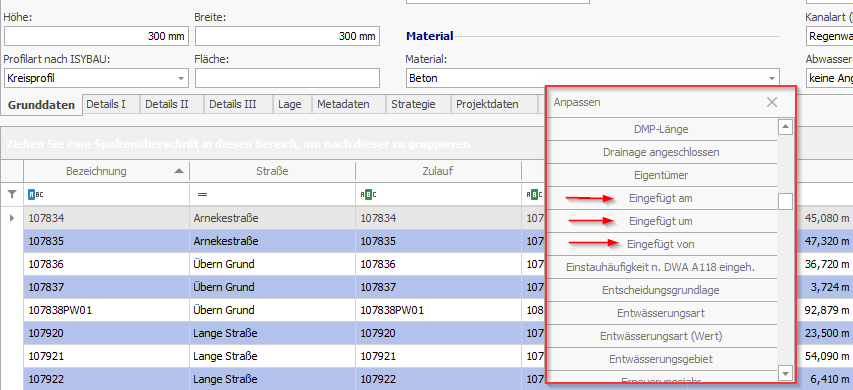Switch to the Details III tab
Screen dimensions: 853x390
(238, 104)
